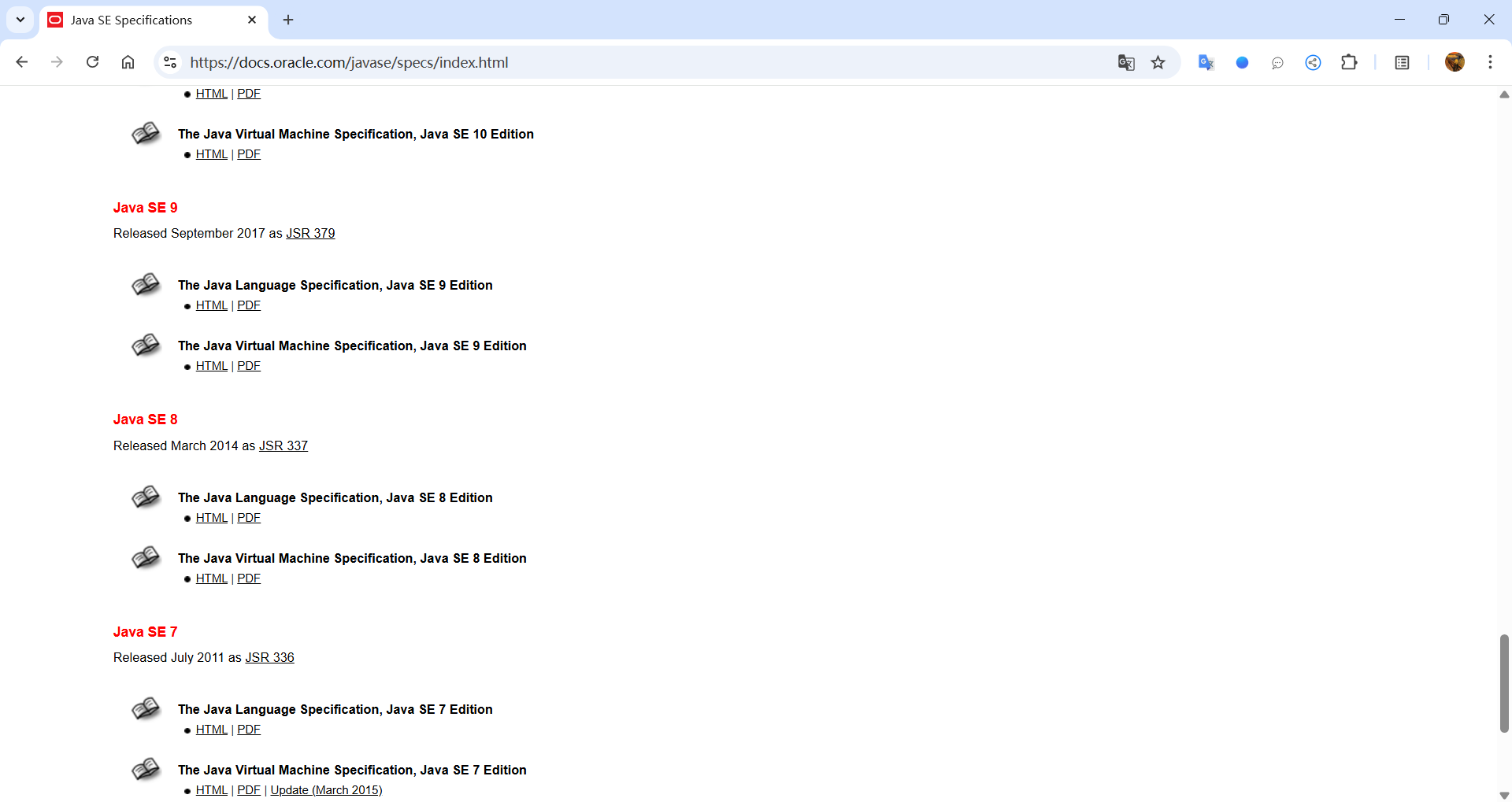Click the scrollbar up arrow
The height and width of the screenshot is (802, 1512).
[x=1504, y=94]
